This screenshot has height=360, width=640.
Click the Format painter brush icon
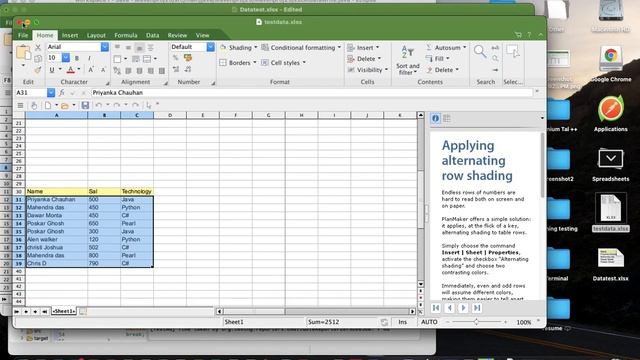[38, 70]
